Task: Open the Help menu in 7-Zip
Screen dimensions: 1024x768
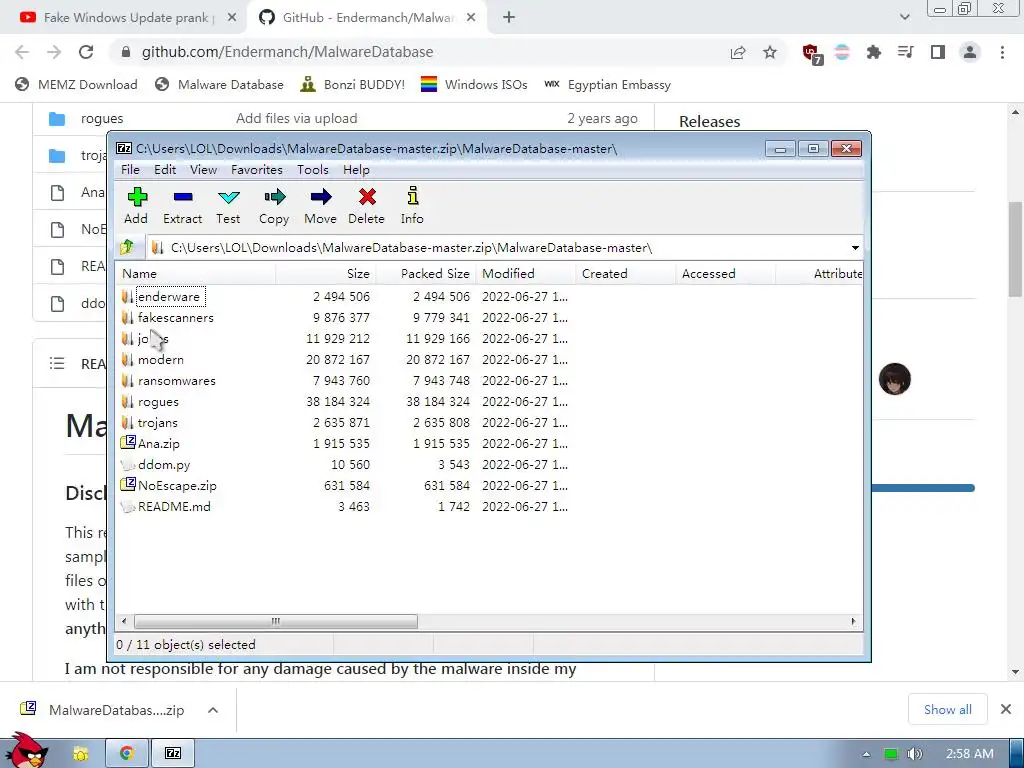Action: click(357, 170)
